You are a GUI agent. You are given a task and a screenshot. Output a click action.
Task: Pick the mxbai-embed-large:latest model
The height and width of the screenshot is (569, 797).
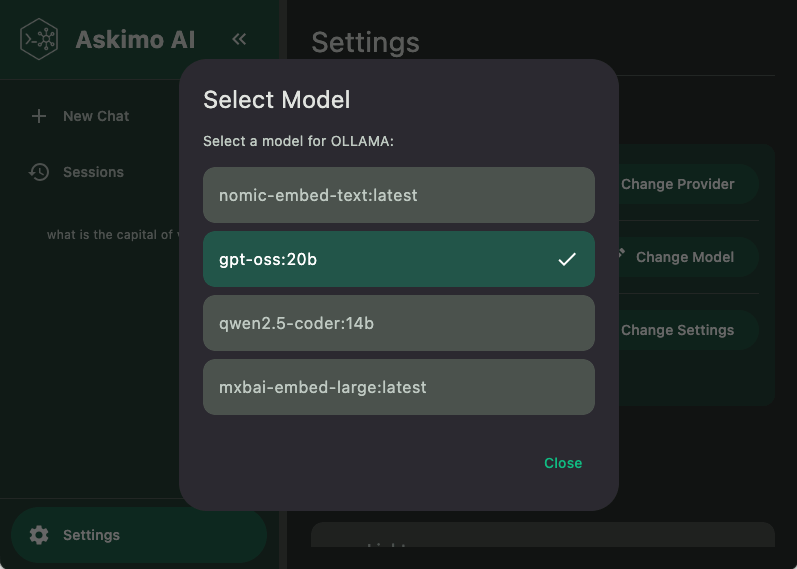(398, 387)
